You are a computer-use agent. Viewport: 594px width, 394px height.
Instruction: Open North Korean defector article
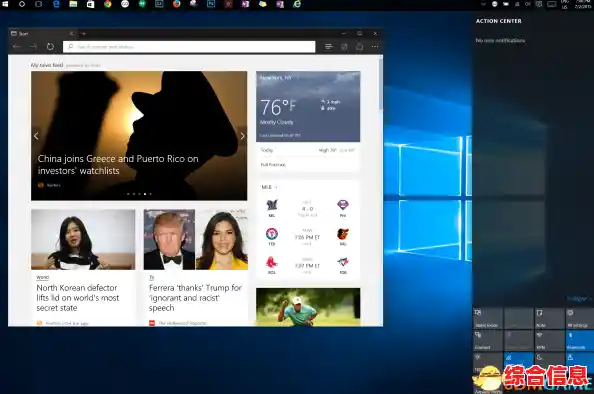pyautogui.click(x=78, y=298)
